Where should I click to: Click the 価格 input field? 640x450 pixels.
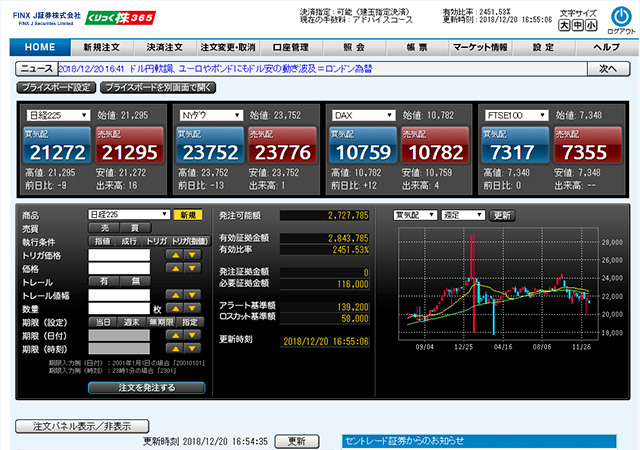tap(118, 270)
